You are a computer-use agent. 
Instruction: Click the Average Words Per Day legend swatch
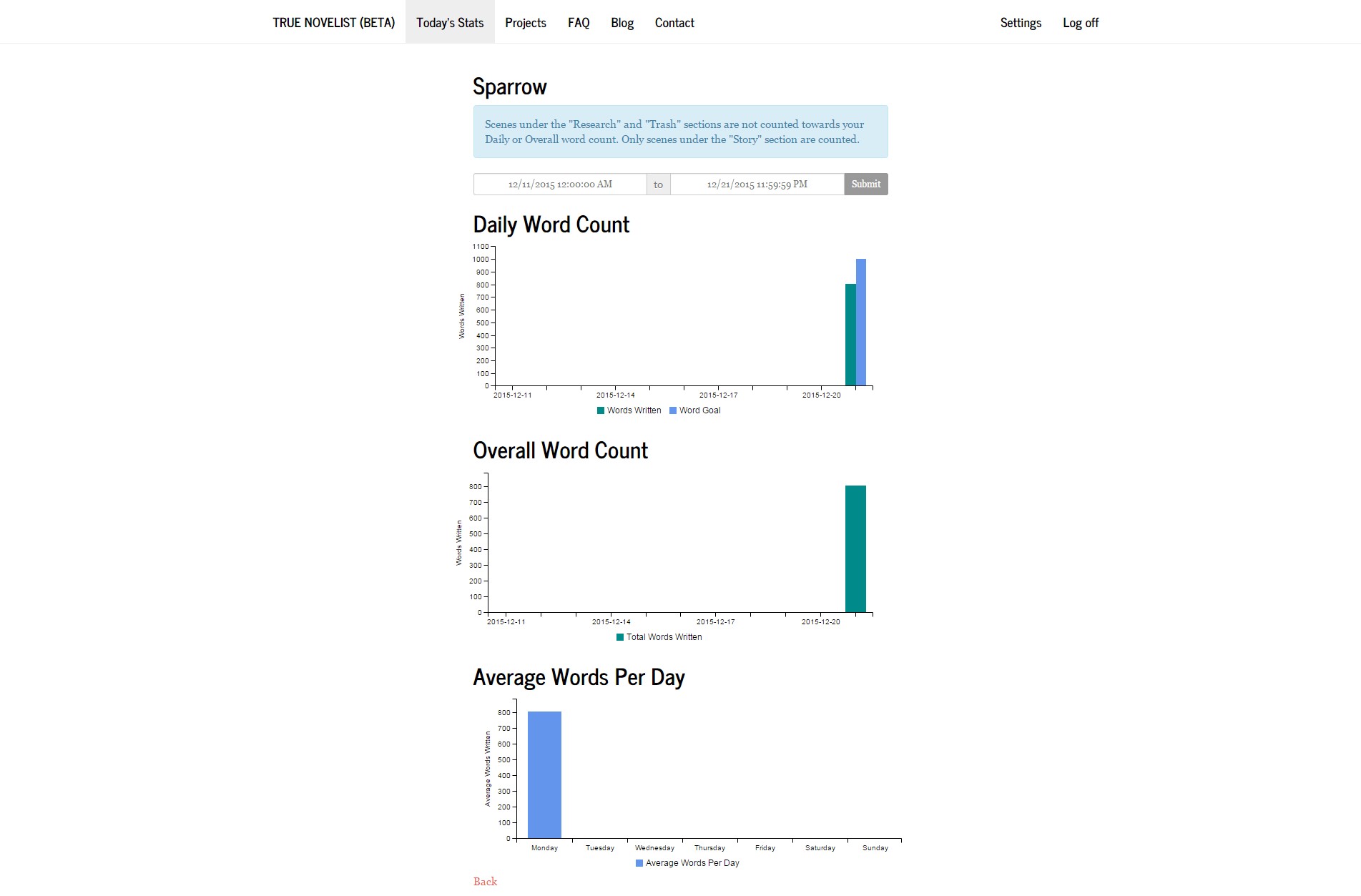639,863
